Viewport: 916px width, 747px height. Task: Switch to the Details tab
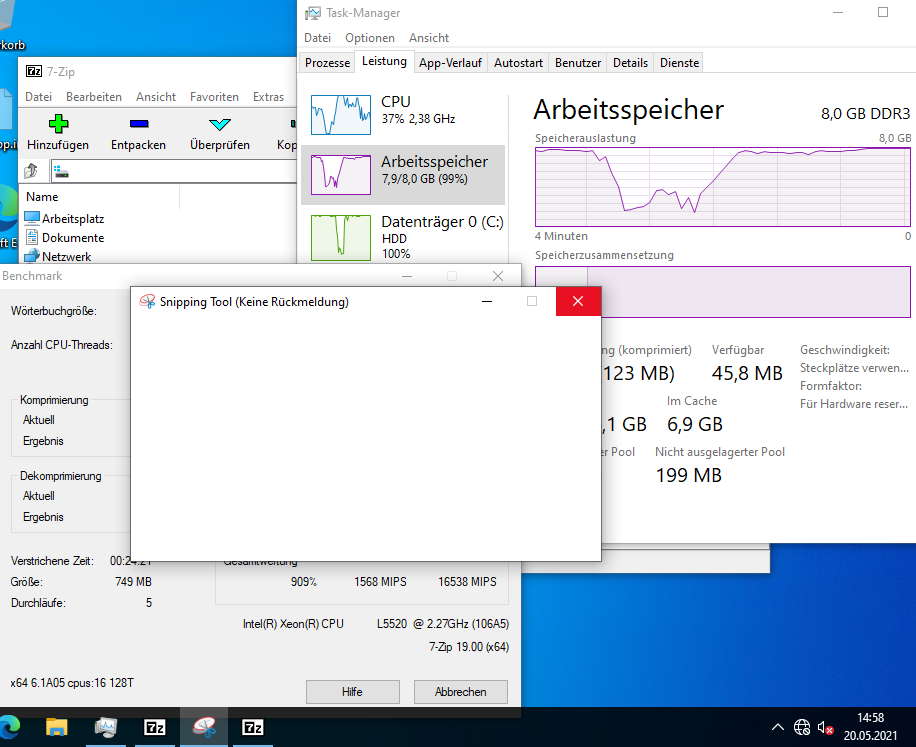[630, 62]
